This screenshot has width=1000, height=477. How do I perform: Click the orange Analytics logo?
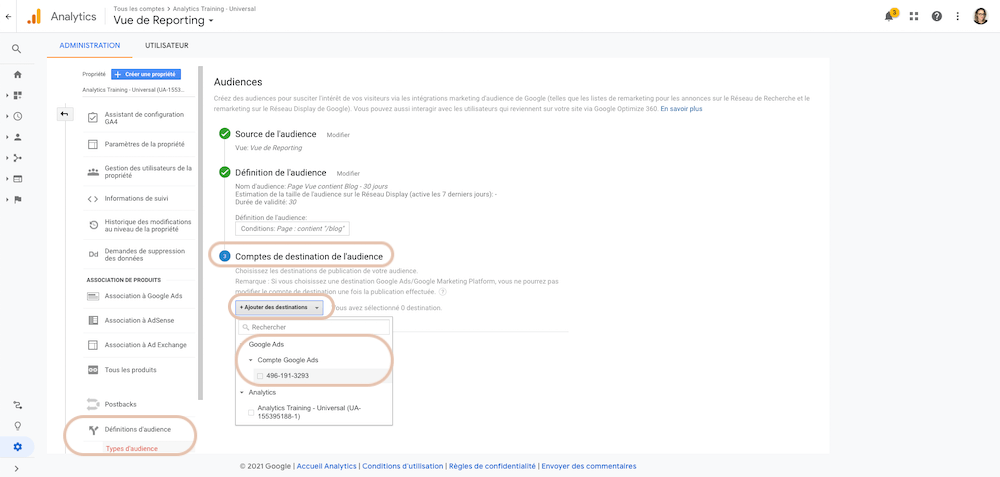[34, 17]
